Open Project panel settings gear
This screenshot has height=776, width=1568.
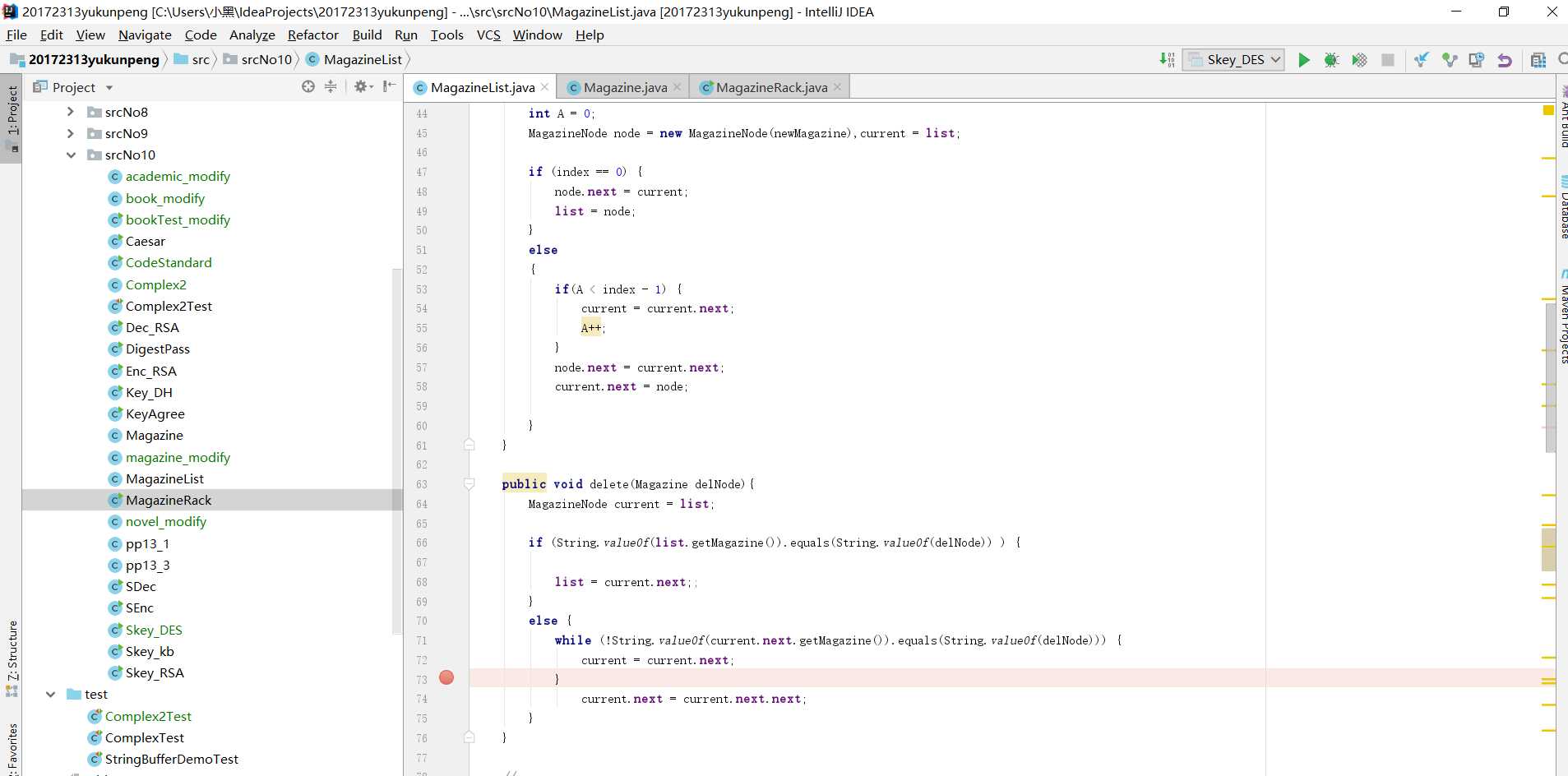(x=363, y=86)
